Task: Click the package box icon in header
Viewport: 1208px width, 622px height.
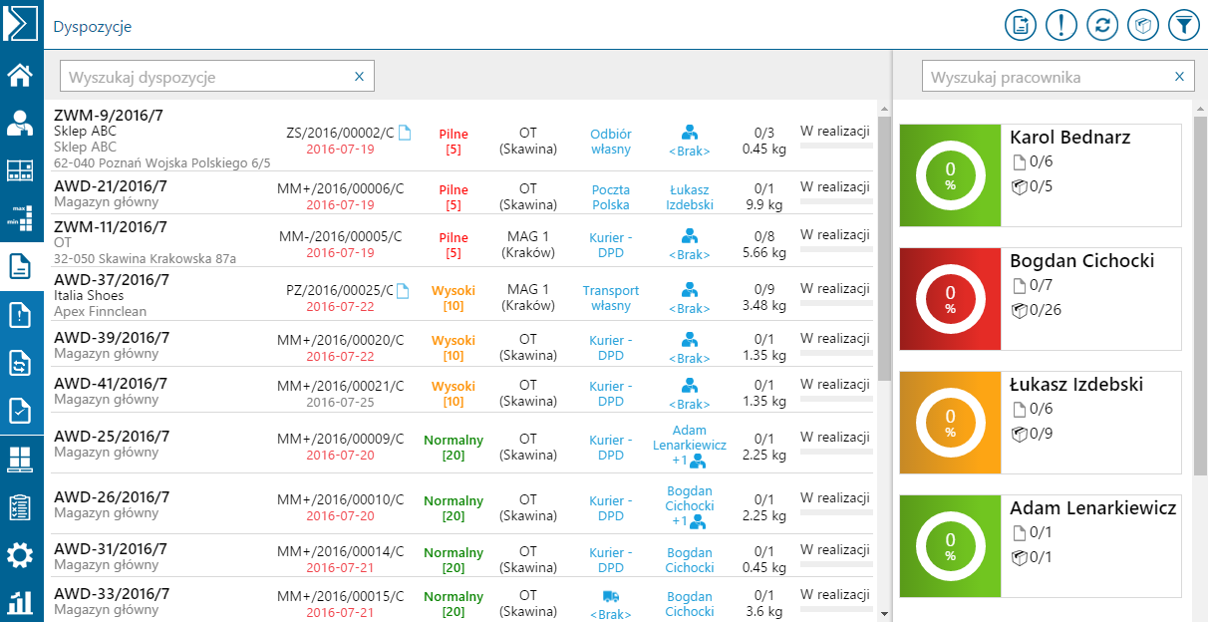Action: 1143,25
